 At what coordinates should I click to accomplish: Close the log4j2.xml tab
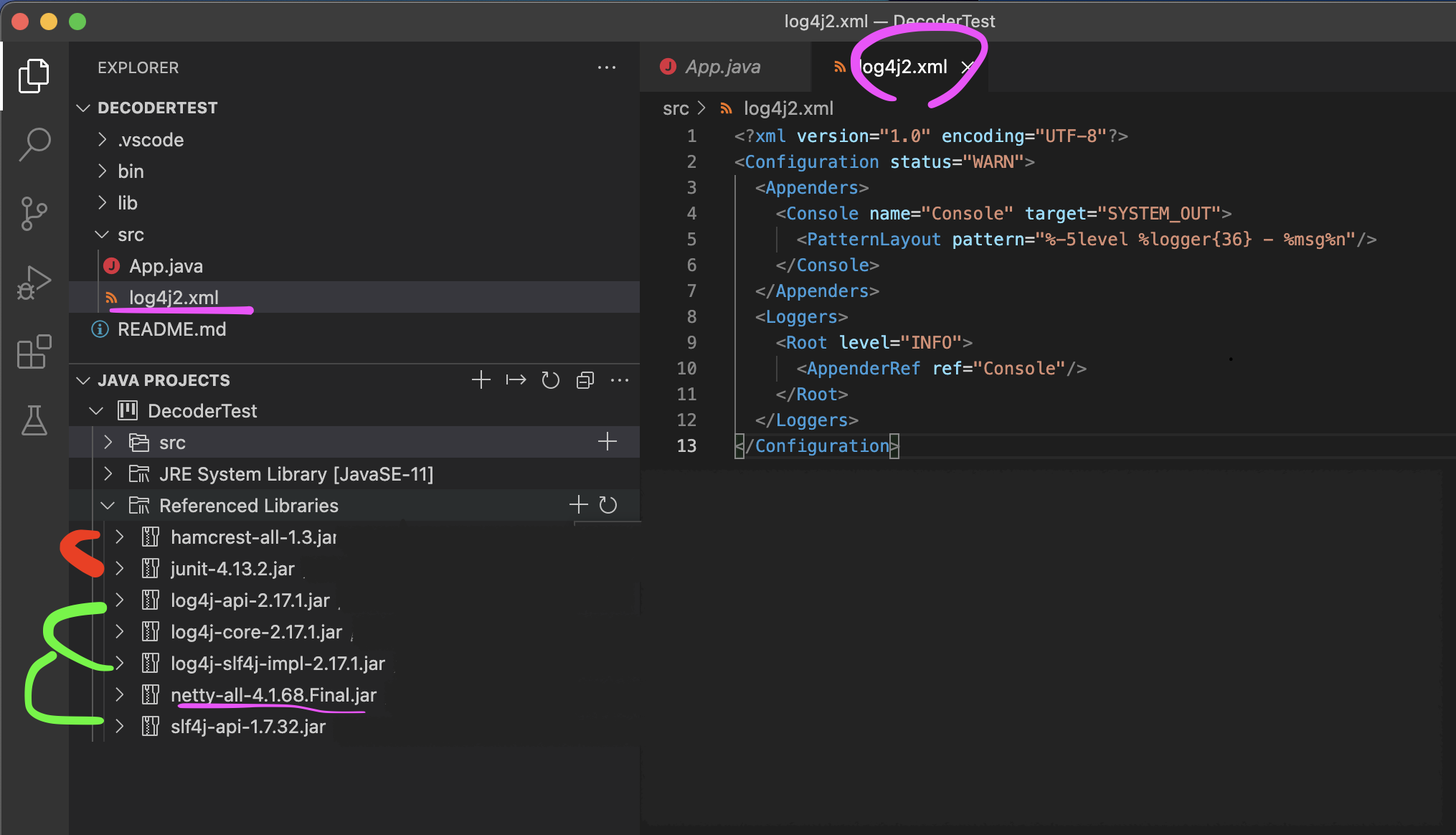(967, 67)
